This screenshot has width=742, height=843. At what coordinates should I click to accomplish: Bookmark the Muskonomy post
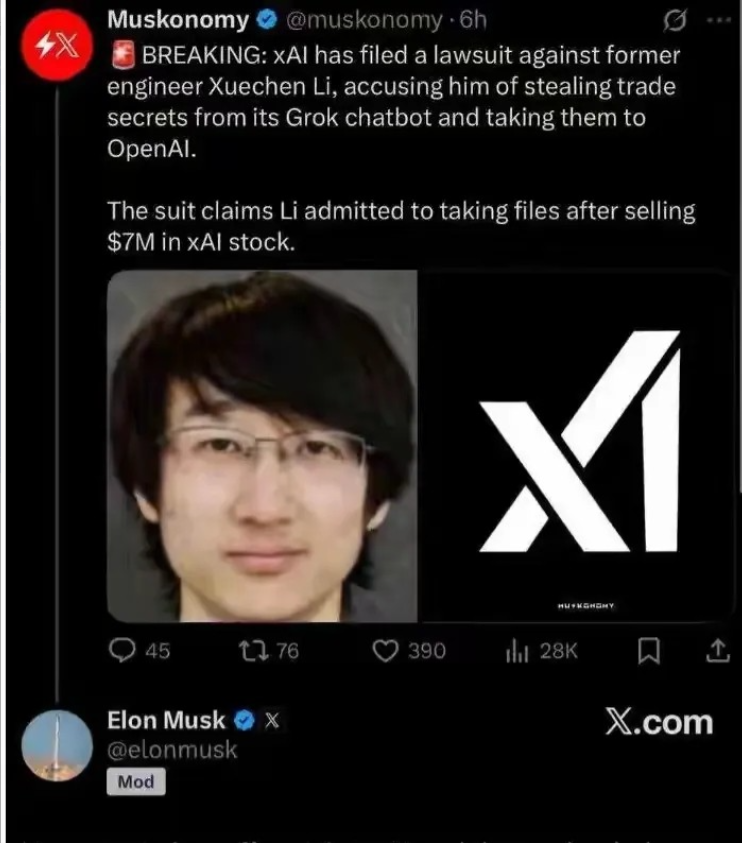pyautogui.click(x=648, y=651)
